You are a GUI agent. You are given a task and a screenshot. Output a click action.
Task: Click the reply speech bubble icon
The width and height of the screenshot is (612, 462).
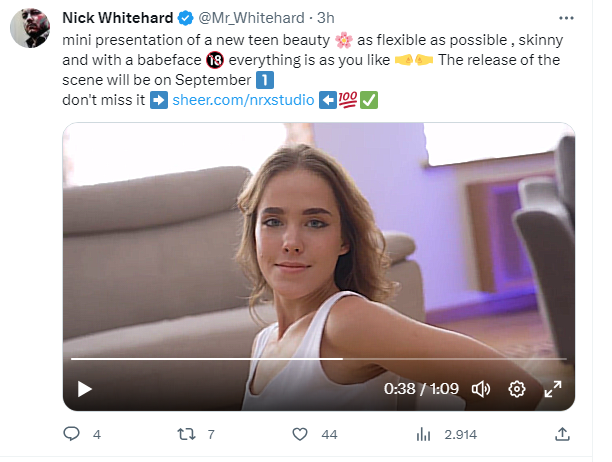click(x=71, y=434)
